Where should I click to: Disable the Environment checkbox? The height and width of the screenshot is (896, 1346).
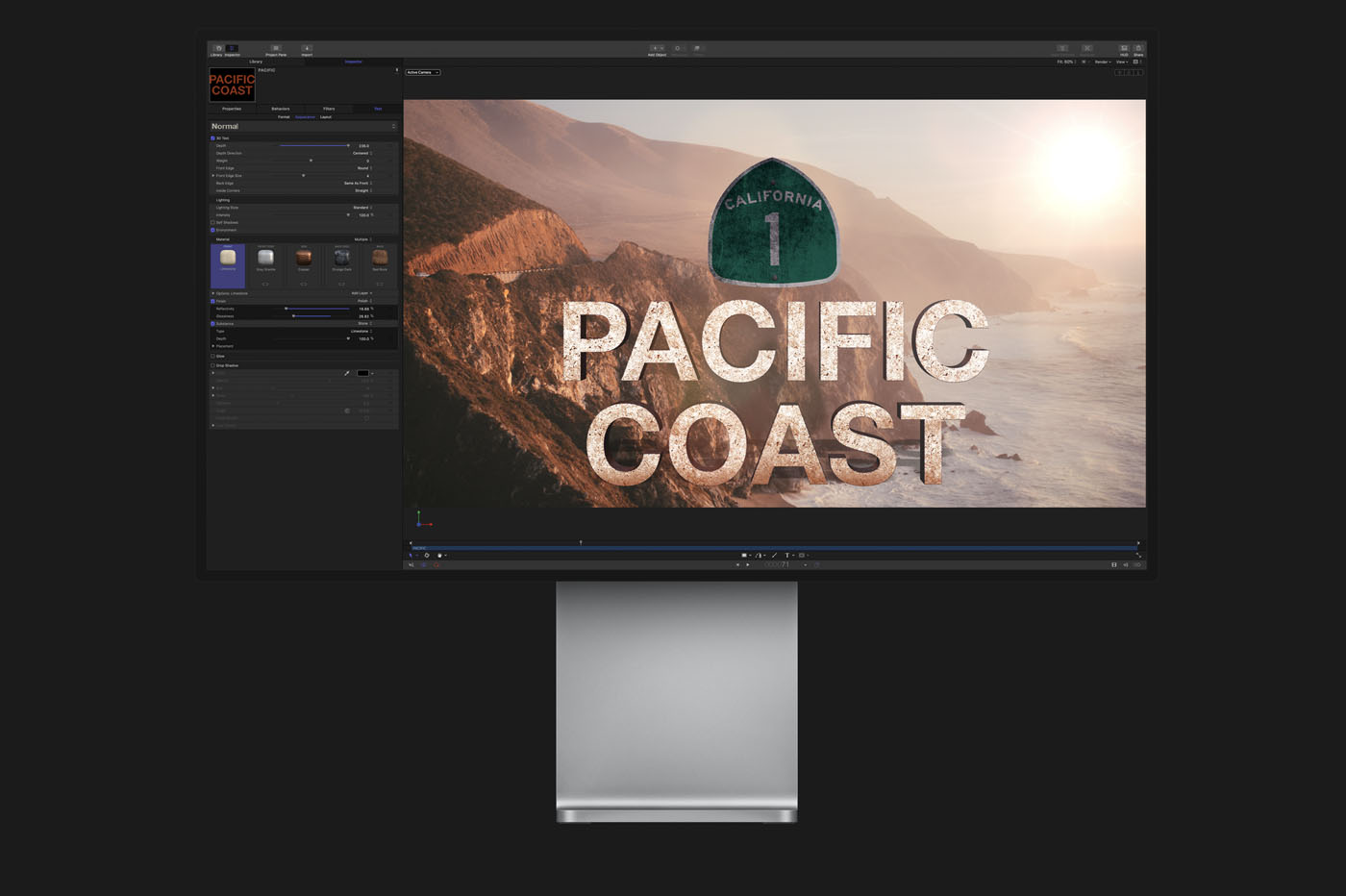pyautogui.click(x=213, y=230)
